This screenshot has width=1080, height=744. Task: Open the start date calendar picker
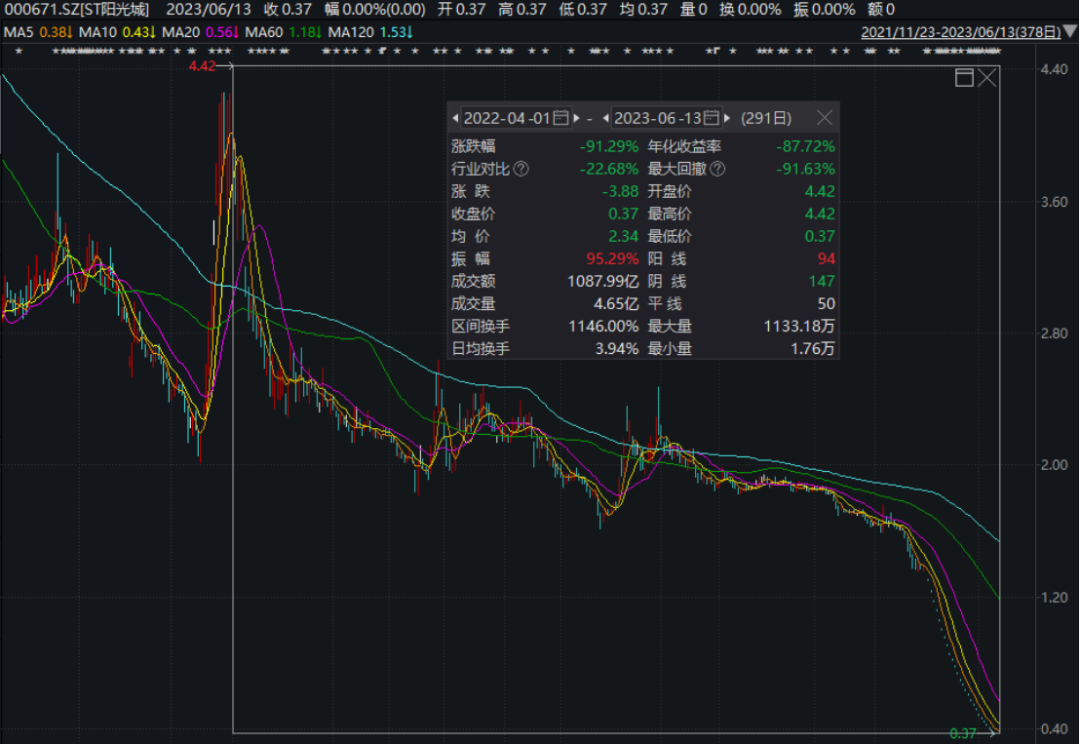pos(561,118)
